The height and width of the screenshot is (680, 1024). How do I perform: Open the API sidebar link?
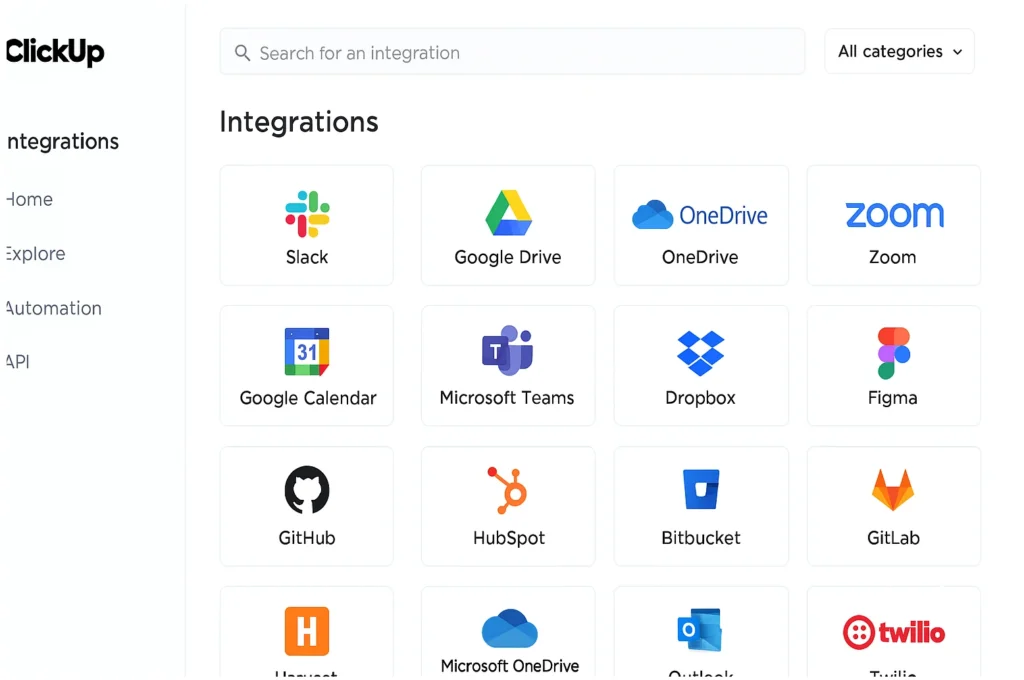pyautogui.click(x=18, y=362)
